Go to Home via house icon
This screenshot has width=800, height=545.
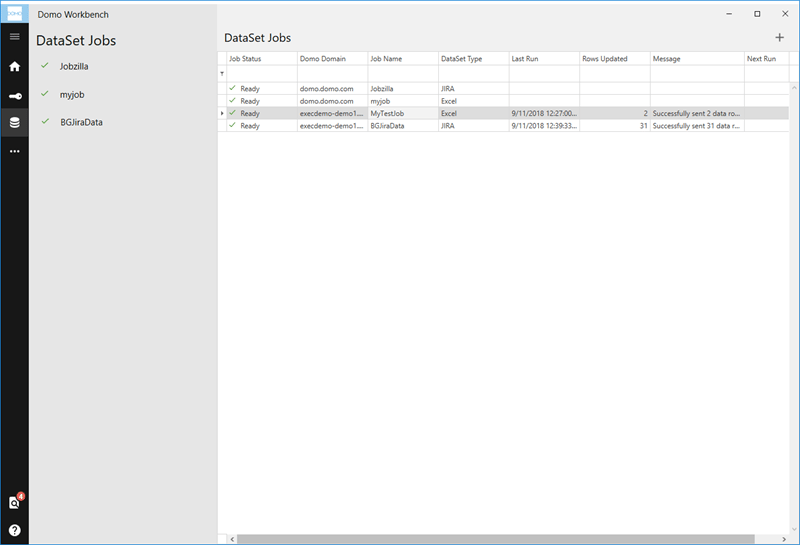click(x=15, y=66)
